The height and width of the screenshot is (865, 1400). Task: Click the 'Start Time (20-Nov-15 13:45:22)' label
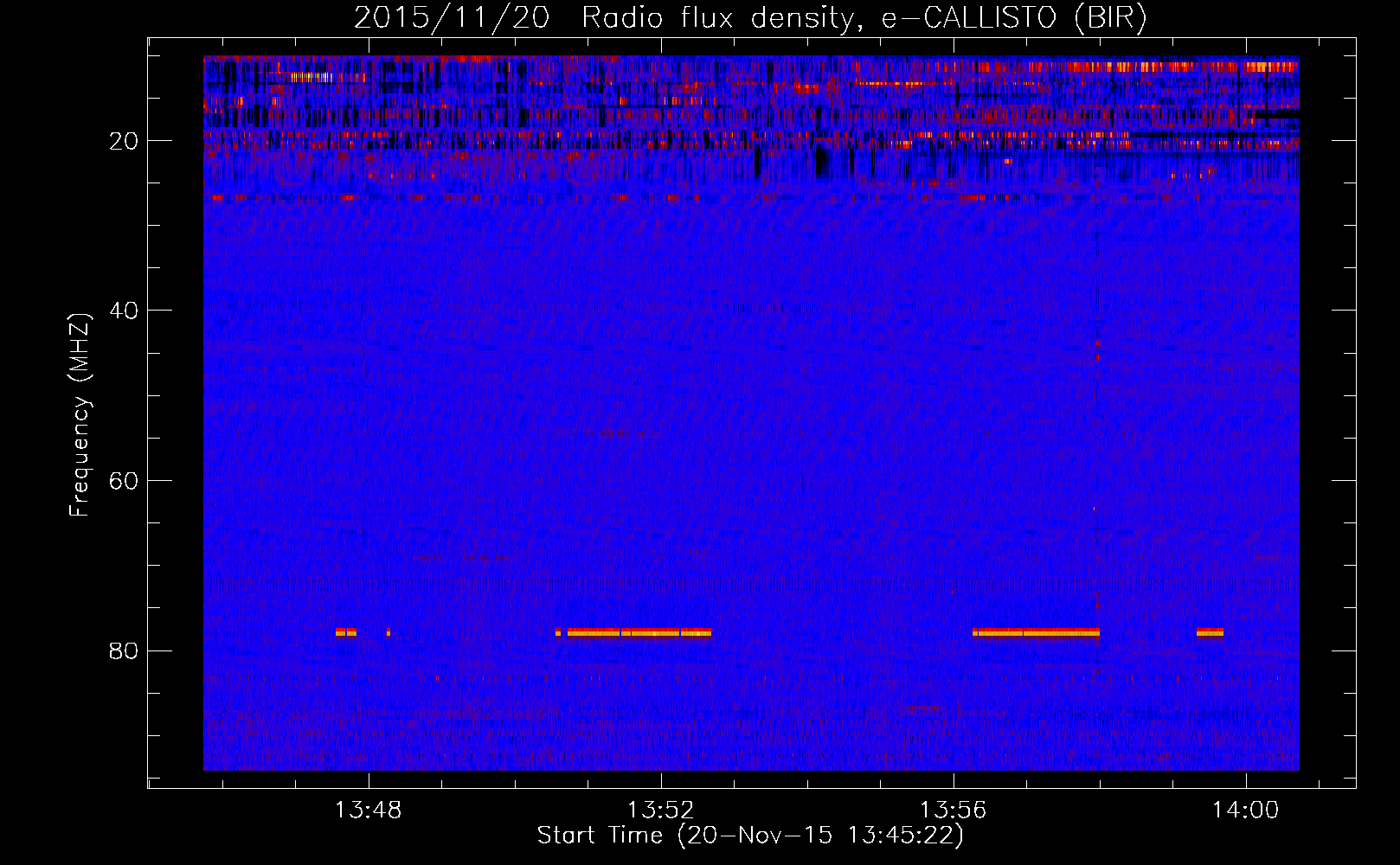(750, 836)
